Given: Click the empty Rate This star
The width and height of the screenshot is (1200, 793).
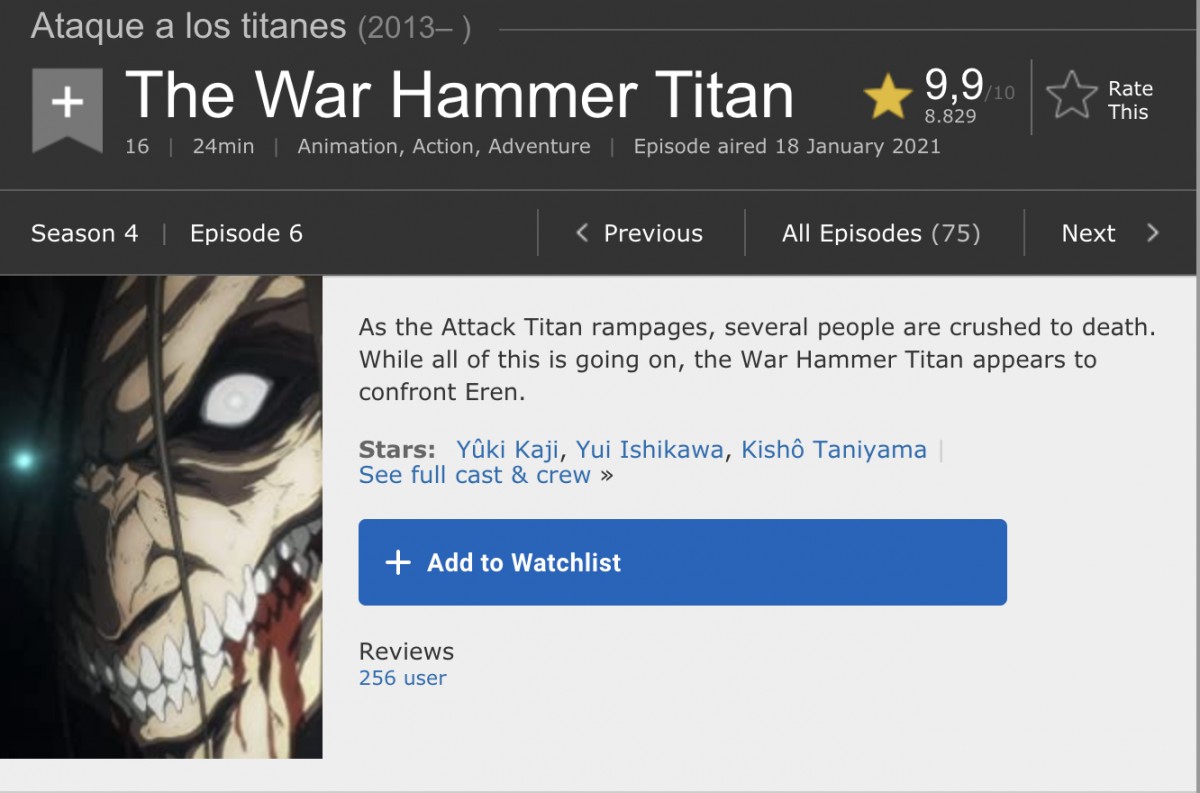Looking at the screenshot, I should point(1072,97).
